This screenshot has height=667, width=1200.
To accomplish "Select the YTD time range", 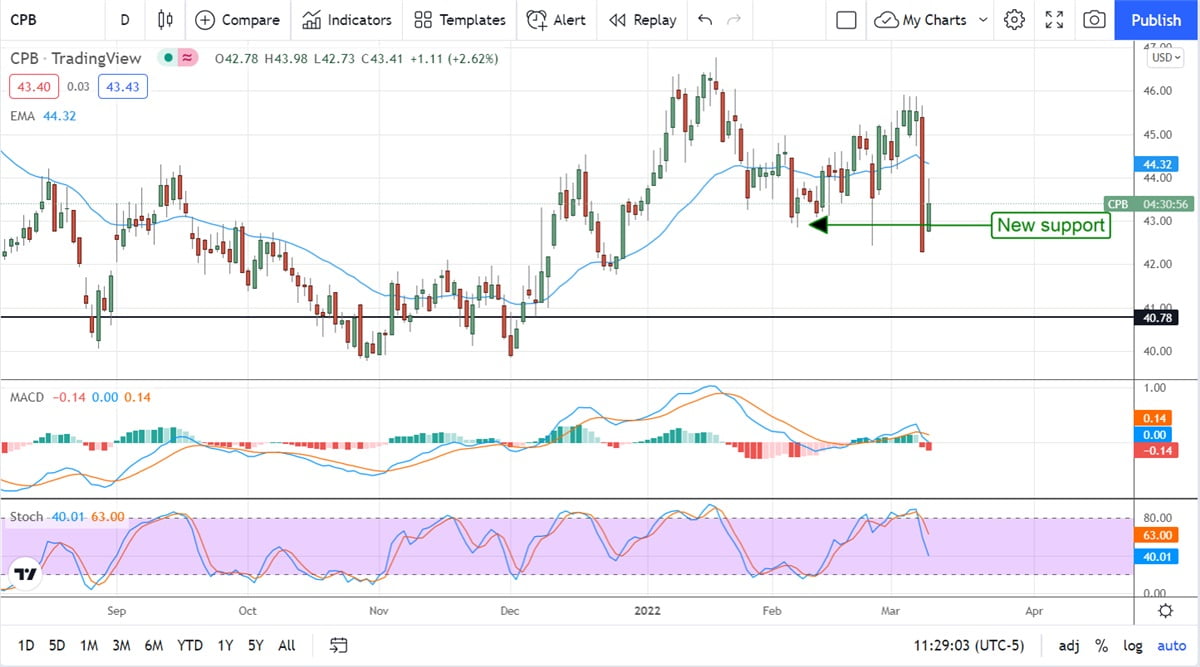I will [x=190, y=645].
